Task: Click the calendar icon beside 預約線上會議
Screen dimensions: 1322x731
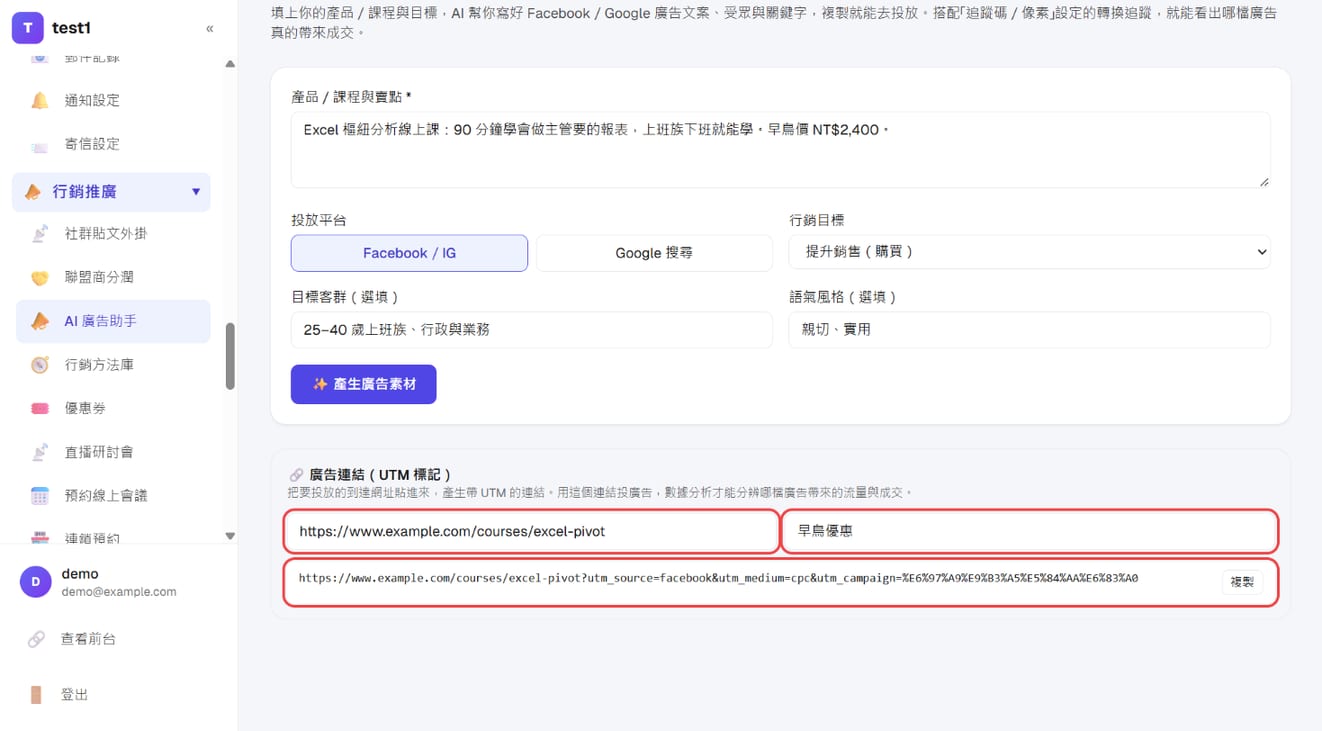Action: click(40, 495)
